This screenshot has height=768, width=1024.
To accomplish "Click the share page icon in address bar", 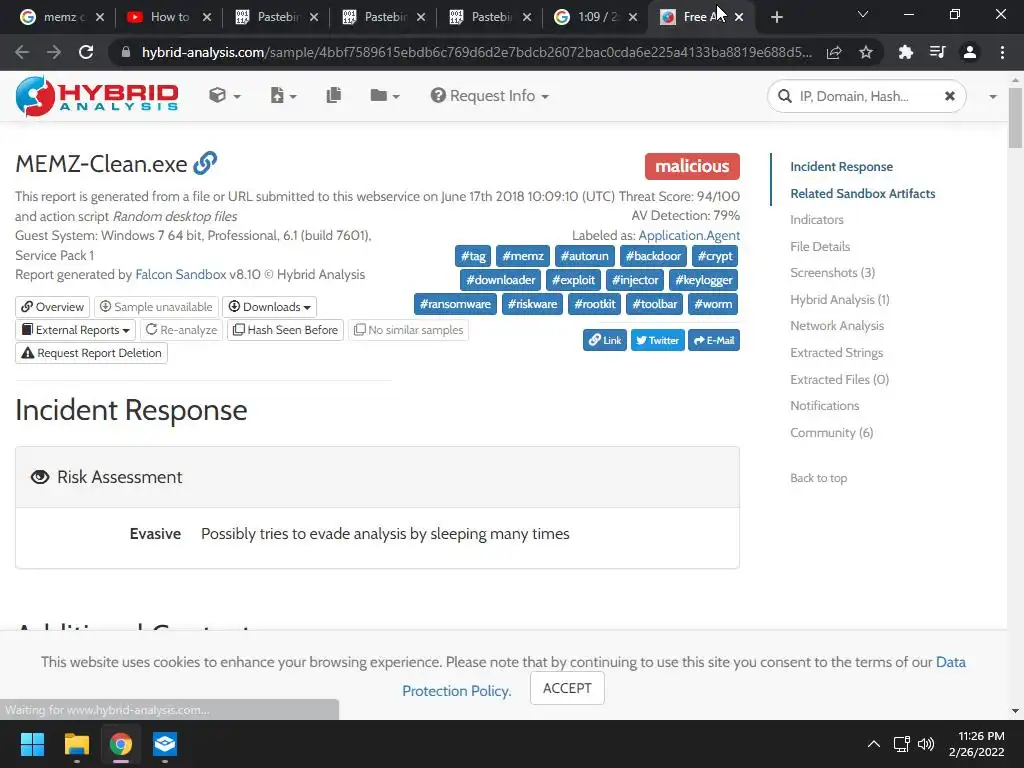I will point(834,52).
